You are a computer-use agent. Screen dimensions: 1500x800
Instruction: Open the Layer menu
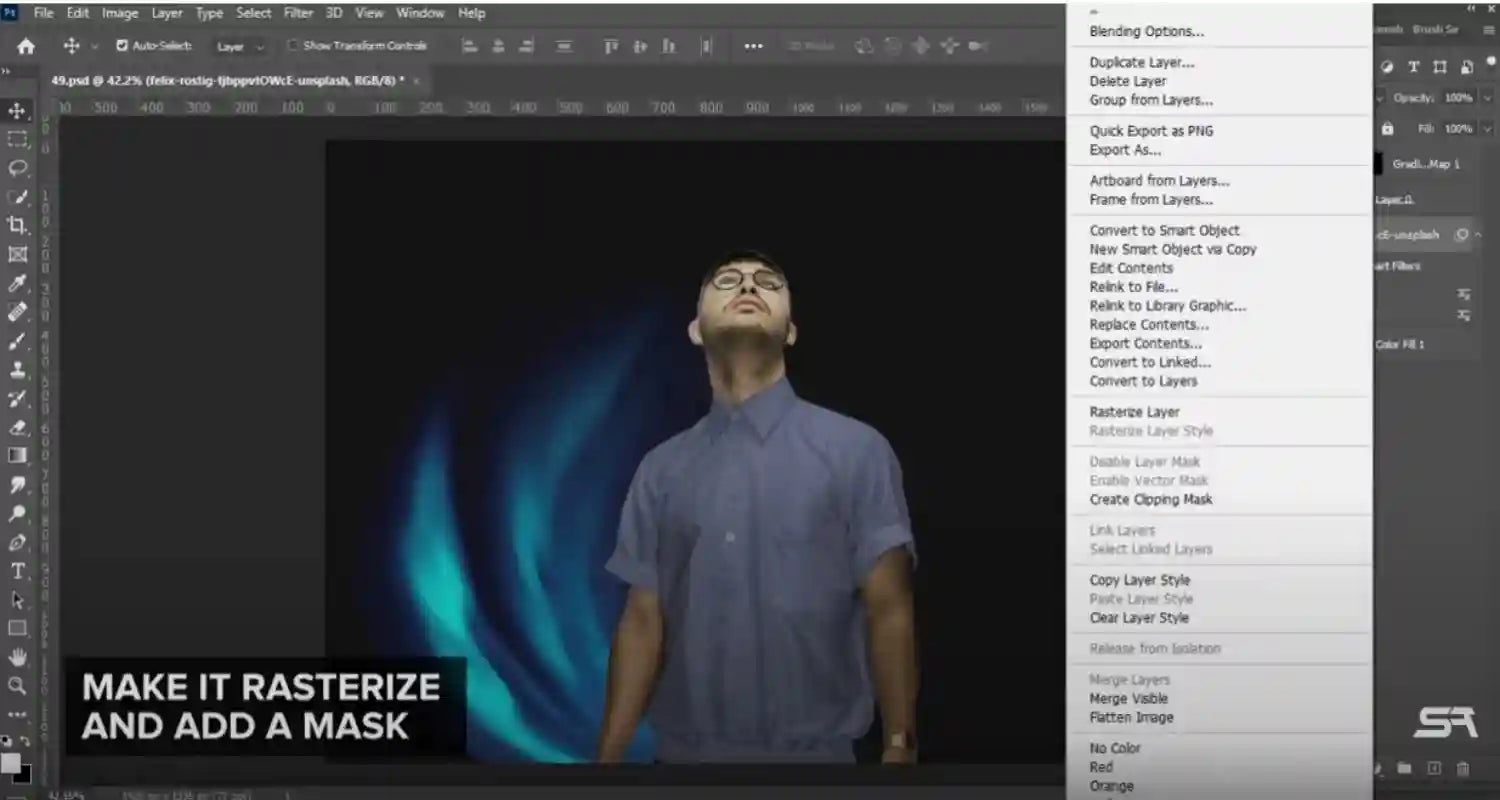click(x=167, y=13)
